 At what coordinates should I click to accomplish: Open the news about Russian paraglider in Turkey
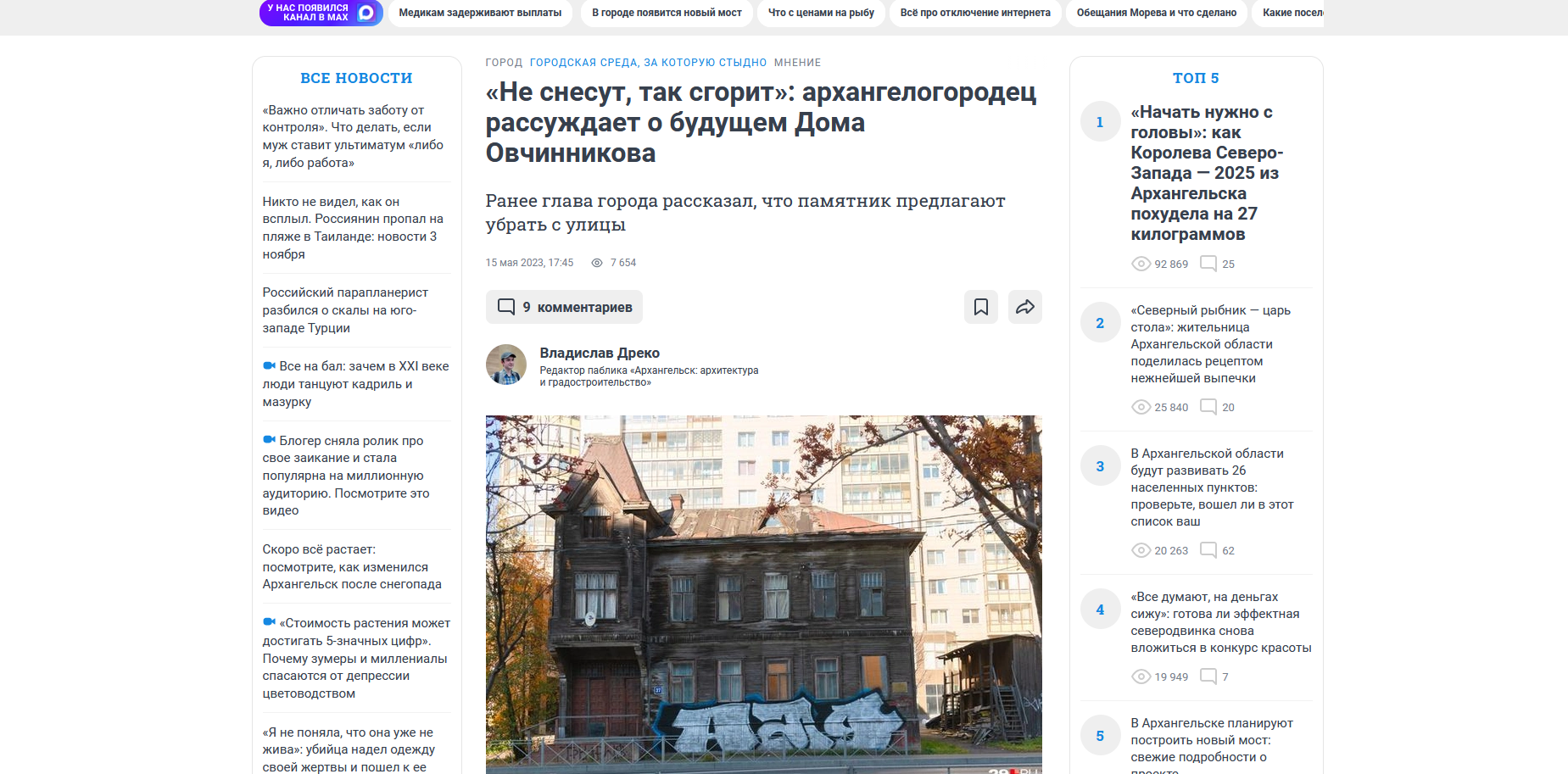click(x=345, y=310)
